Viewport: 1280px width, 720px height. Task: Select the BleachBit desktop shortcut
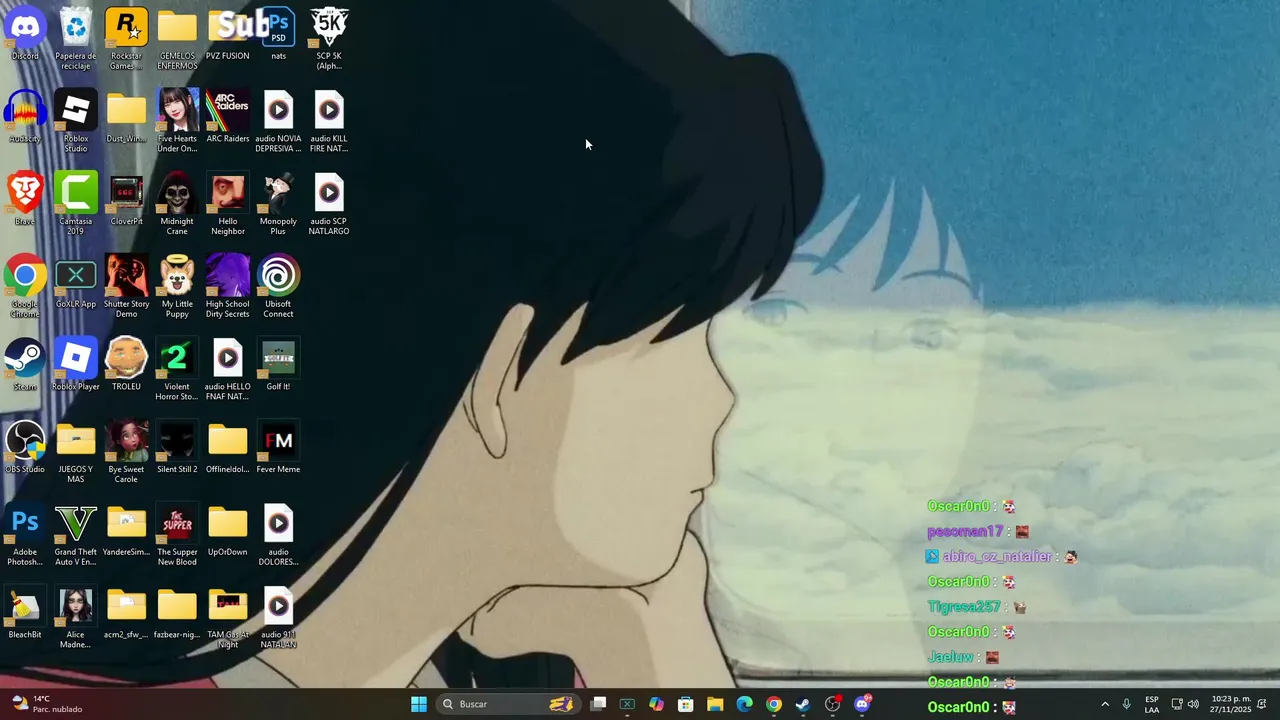tap(25, 613)
